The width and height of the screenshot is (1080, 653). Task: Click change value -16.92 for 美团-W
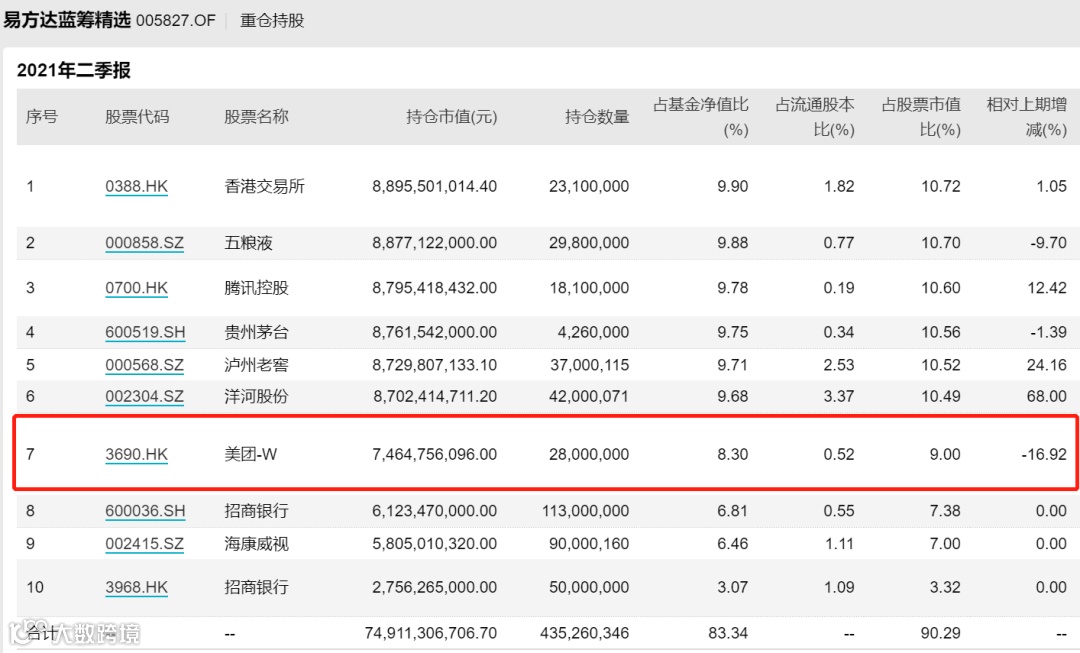(1044, 454)
